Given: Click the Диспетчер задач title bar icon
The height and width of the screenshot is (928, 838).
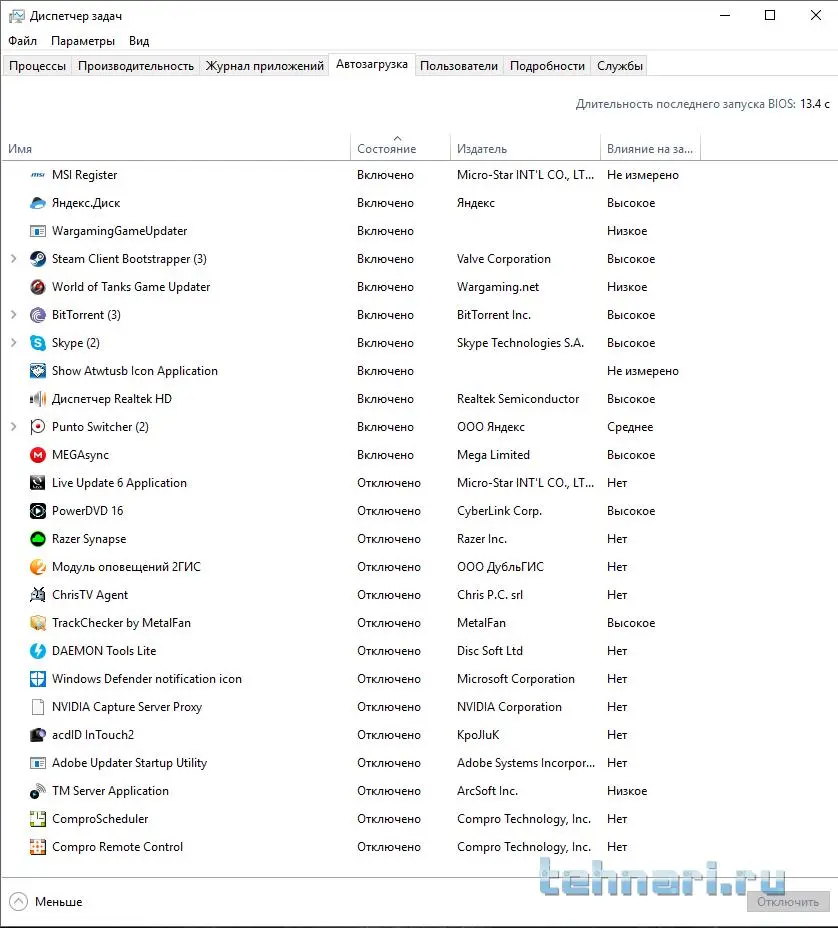Looking at the screenshot, I should (17, 16).
